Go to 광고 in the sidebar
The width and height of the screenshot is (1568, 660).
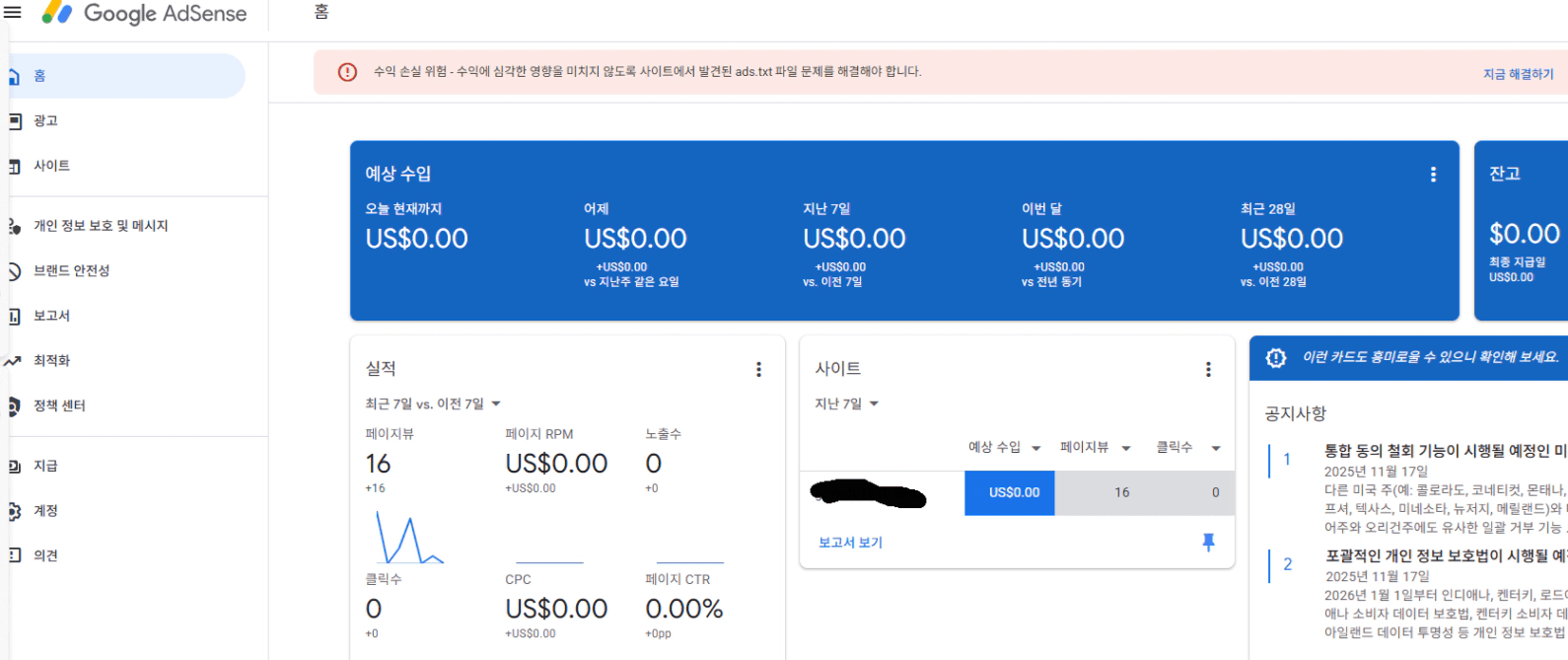click(45, 120)
